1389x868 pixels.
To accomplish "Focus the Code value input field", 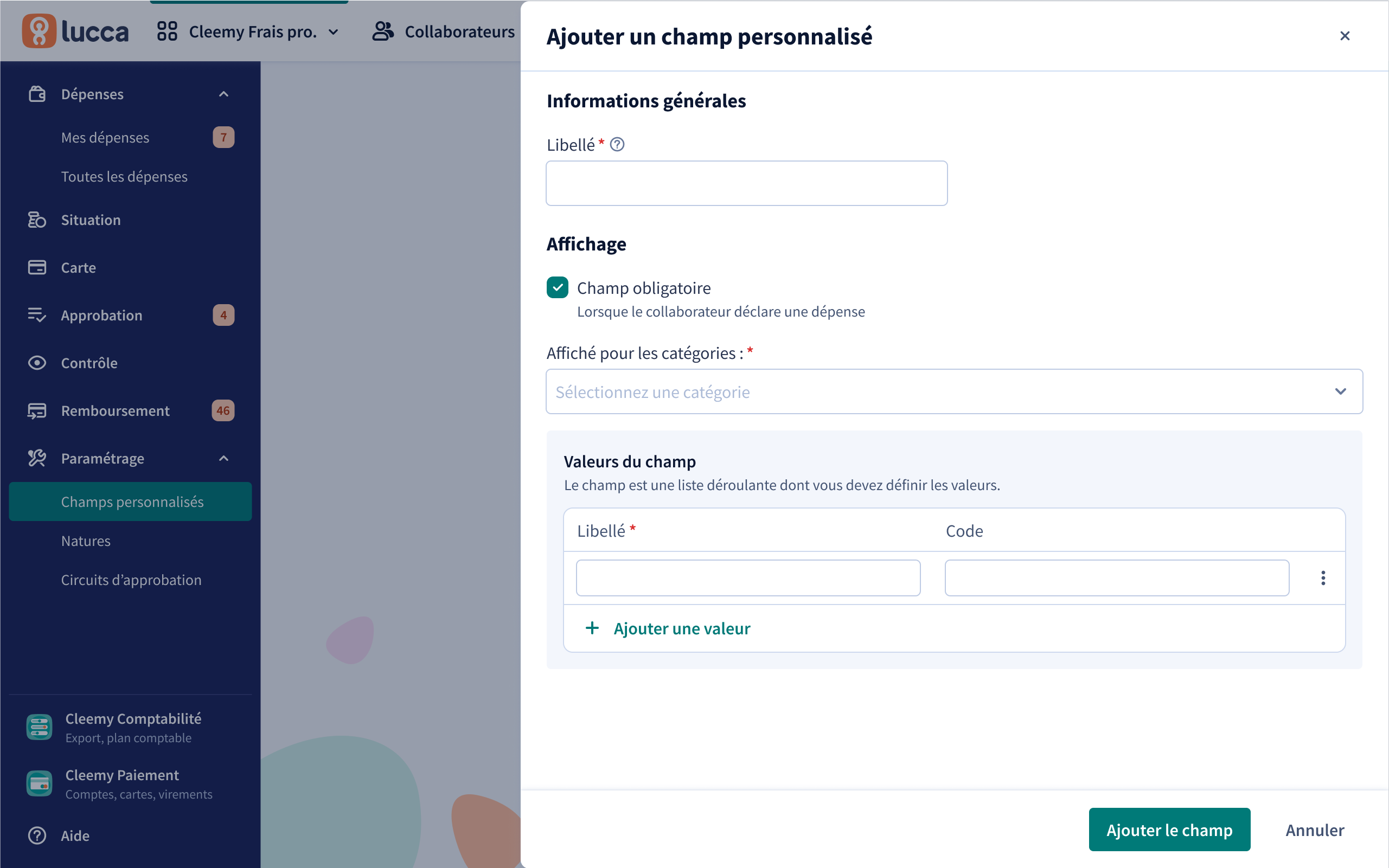I will pos(1117,578).
